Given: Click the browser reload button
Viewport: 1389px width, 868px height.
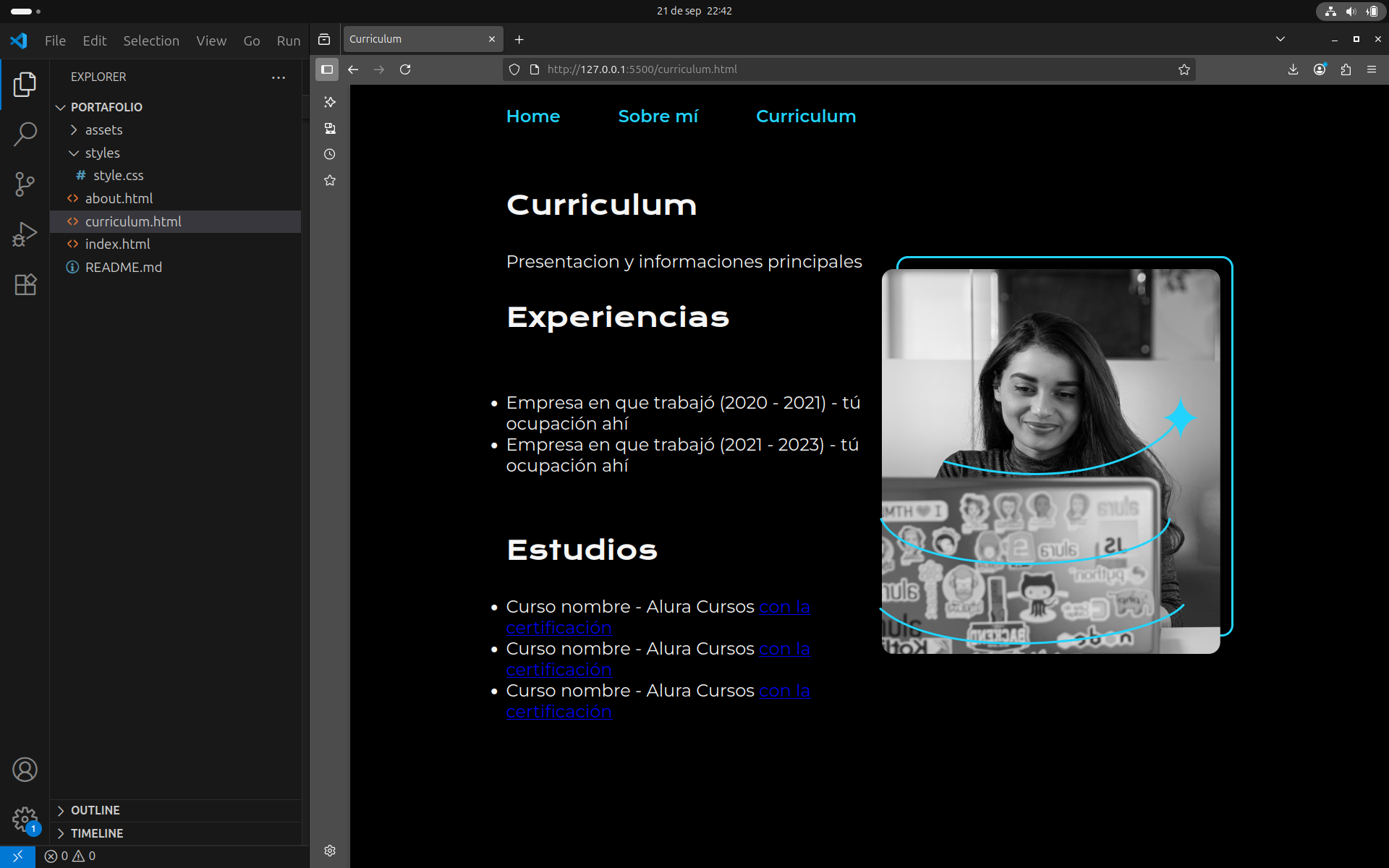Looking at the screenshot, I should [x=405, y=69].
